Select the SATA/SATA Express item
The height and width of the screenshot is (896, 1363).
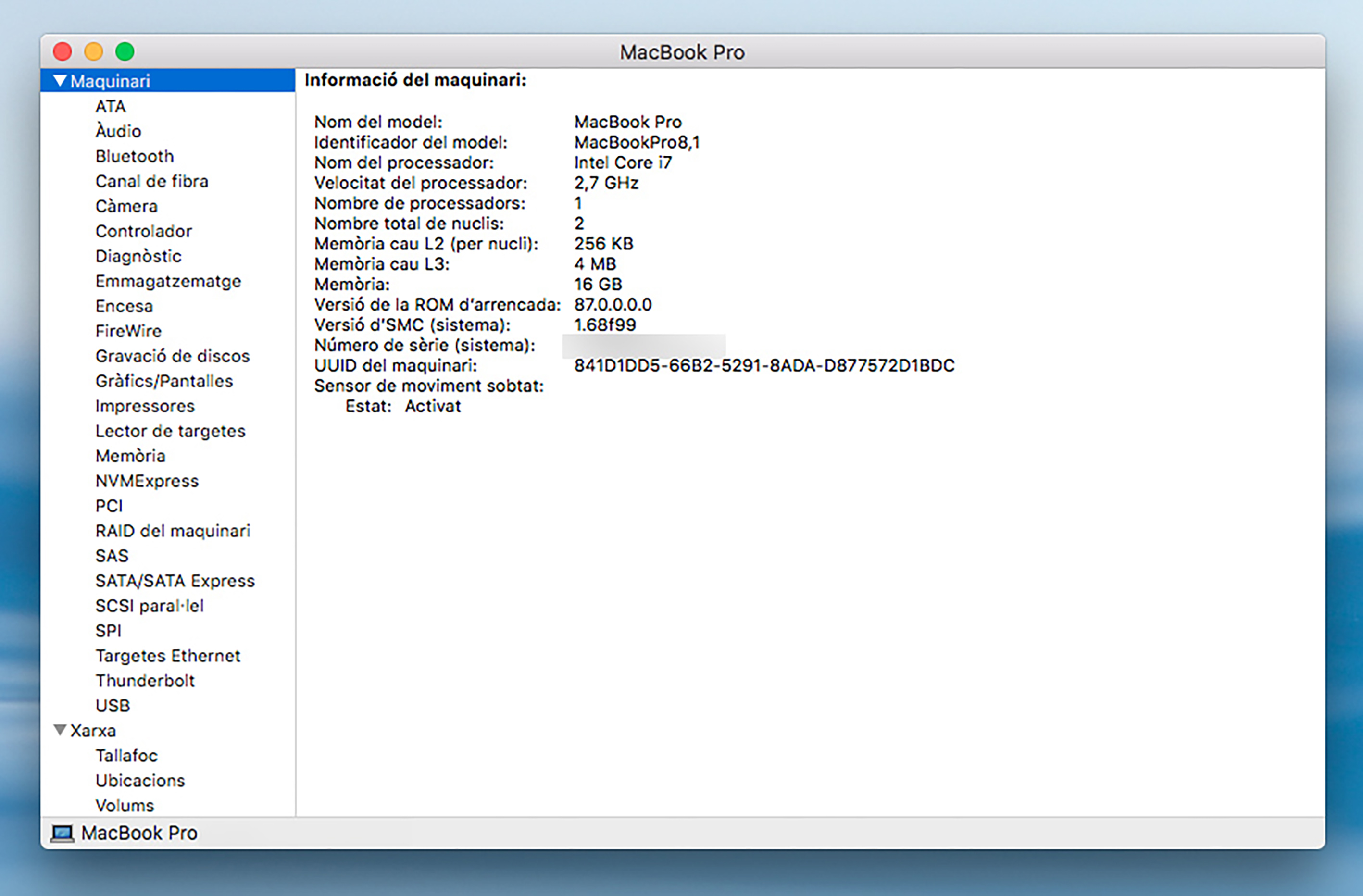[x=175, y=581]
